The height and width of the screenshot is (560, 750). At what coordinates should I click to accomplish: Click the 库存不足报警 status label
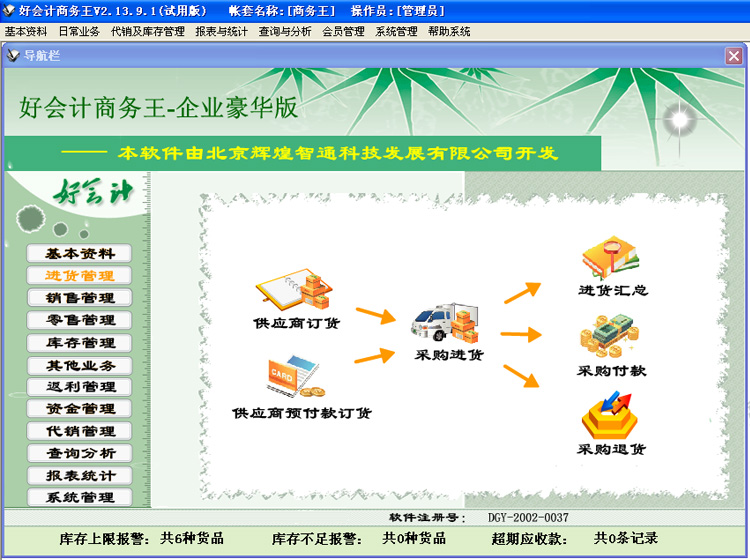[317, 539]
